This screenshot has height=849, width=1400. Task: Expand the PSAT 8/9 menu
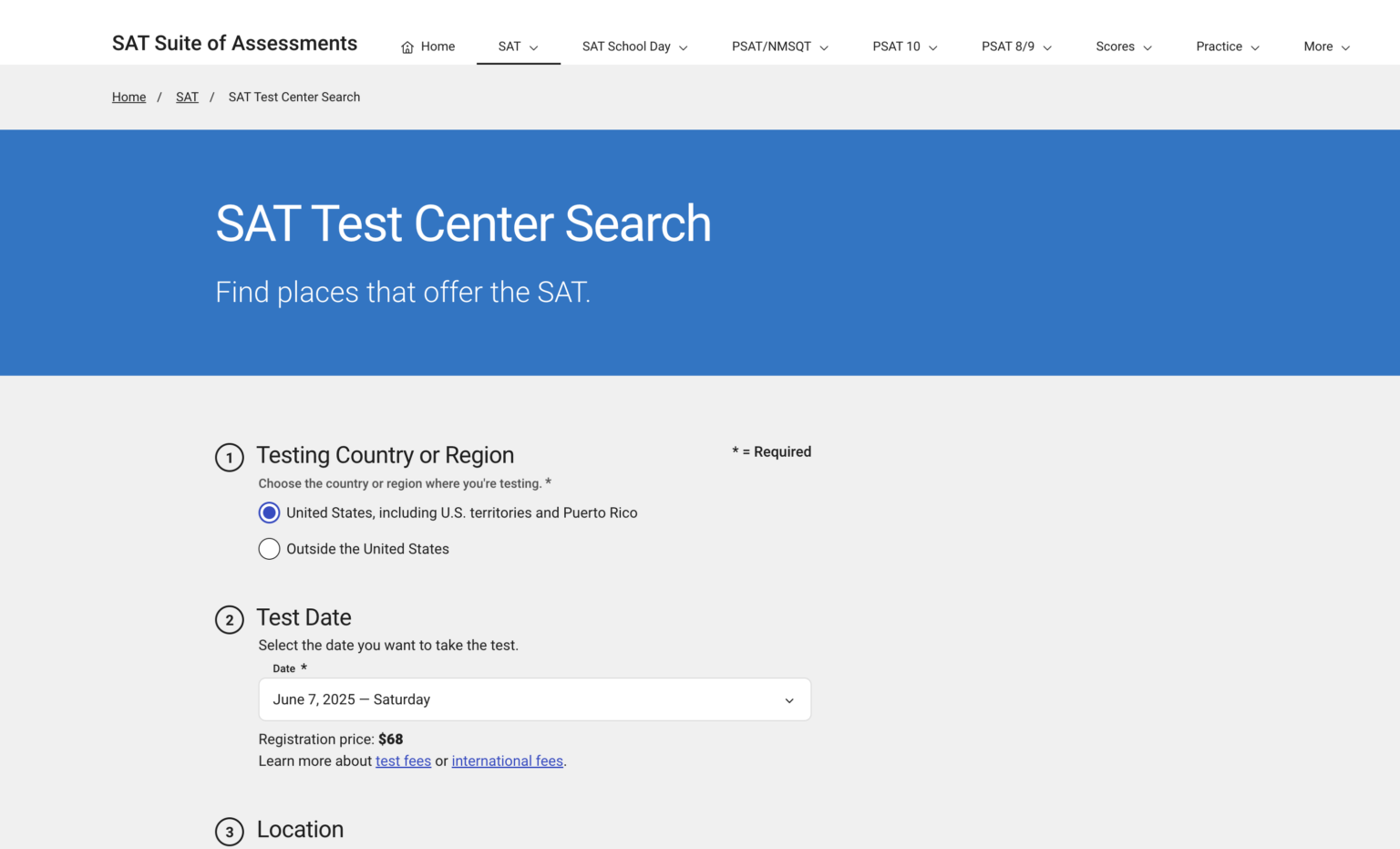(x=1046, y=47)
